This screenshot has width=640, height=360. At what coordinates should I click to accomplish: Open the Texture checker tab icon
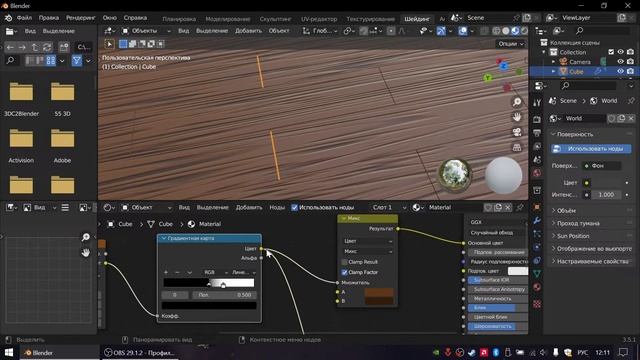(537, 304)
